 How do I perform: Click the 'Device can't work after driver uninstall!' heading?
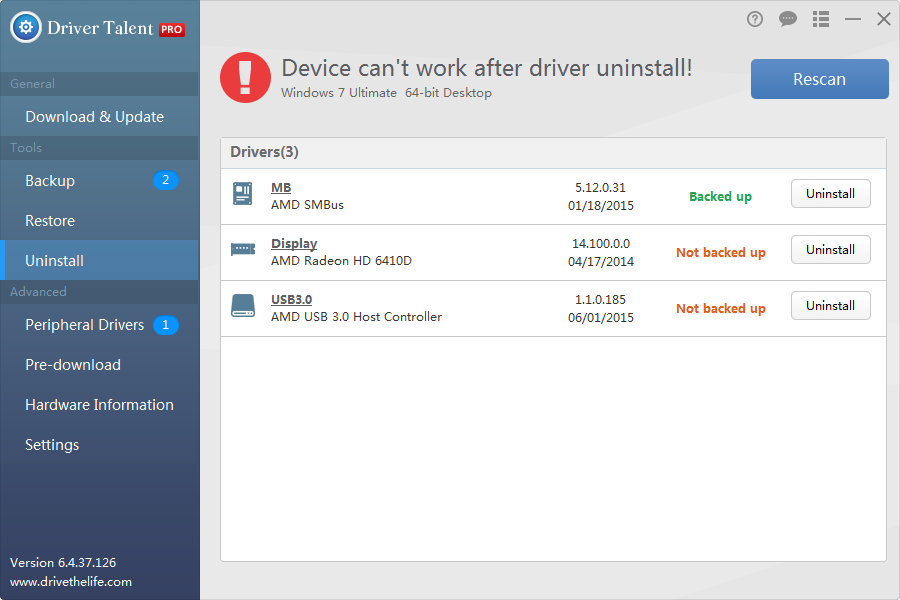pos(487,68)
